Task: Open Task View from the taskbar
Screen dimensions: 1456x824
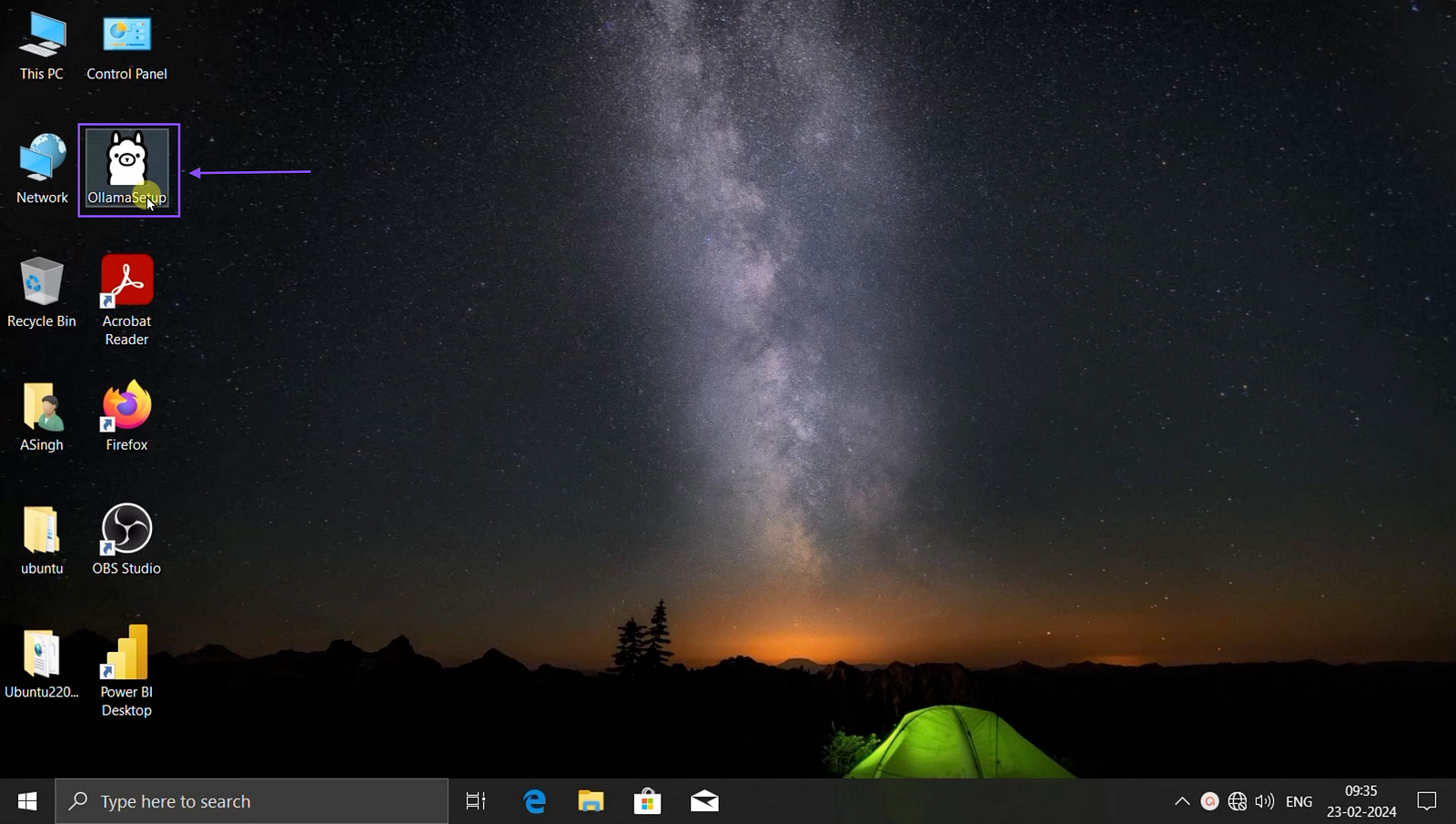Action: coord(476,801)
